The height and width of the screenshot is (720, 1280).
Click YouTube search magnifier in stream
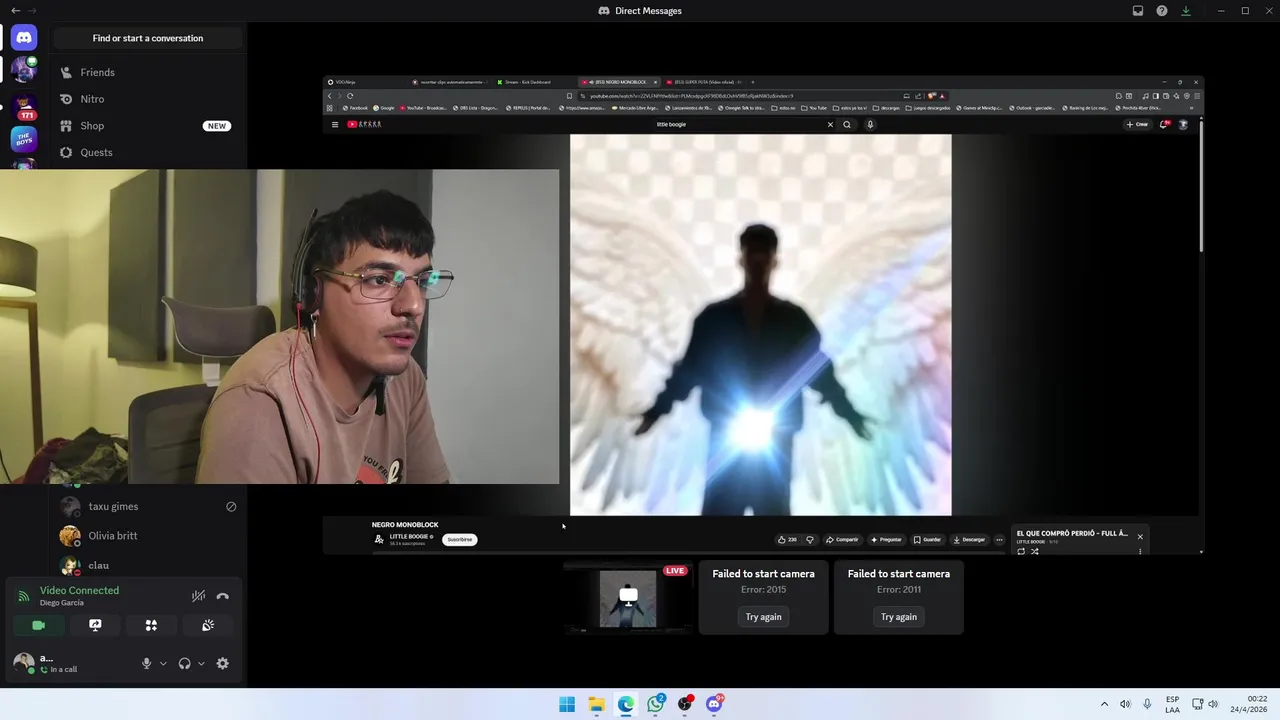point(847,125)
